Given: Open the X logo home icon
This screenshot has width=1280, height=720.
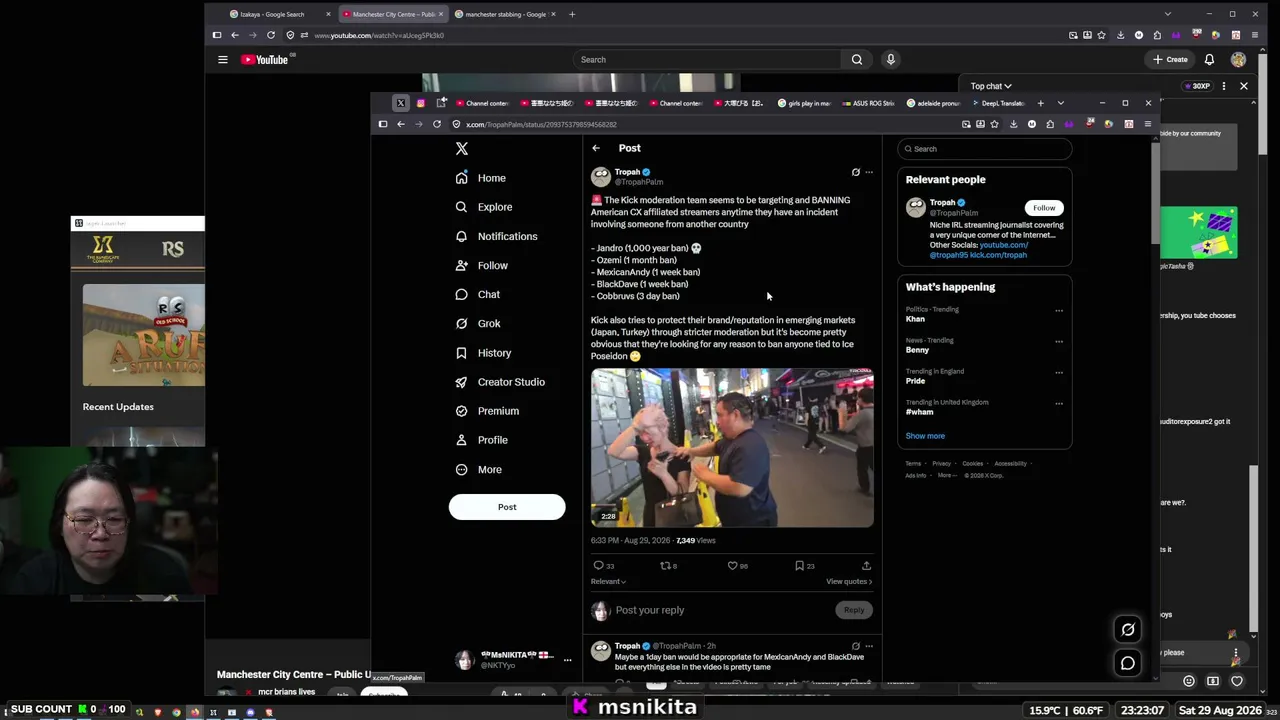Looking at the screenshot, I should 462,149.
